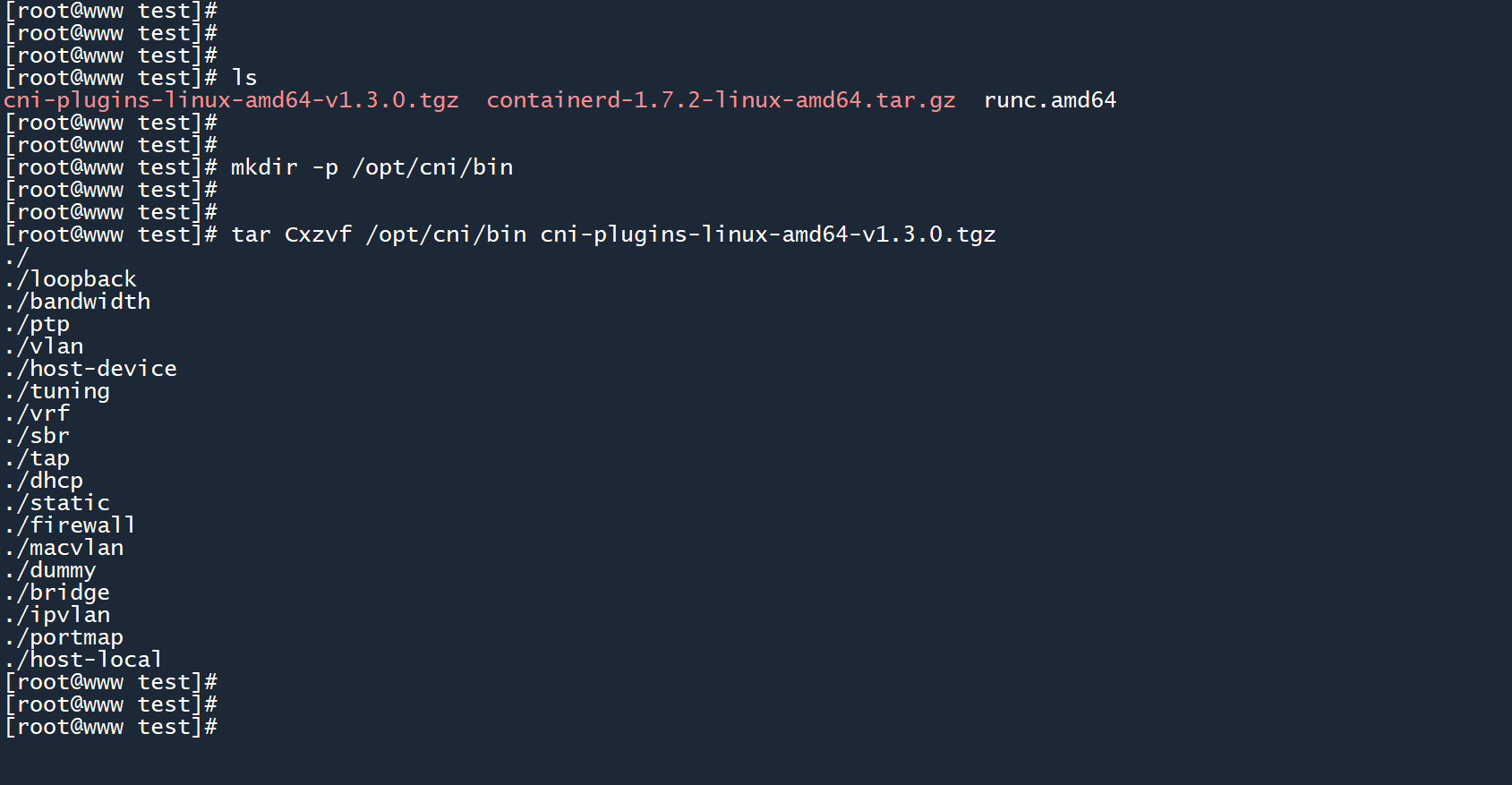The width and height of the screenshot is (1512, 785).
Task: Click the ./tuning output line
Action: (x=57, y=391)
